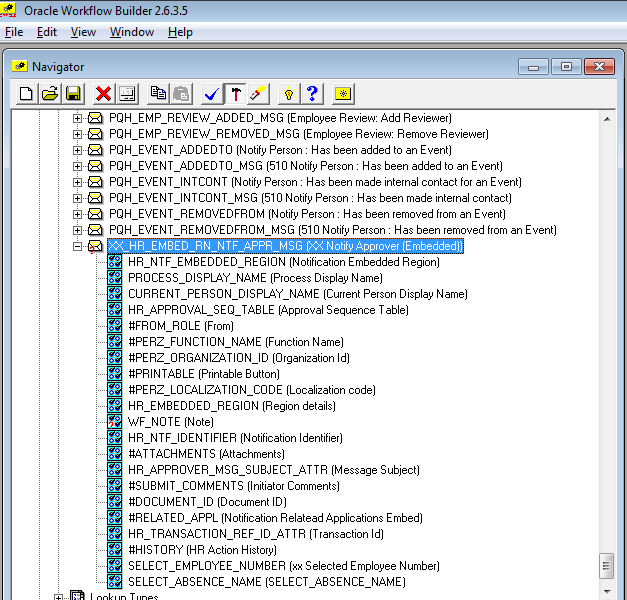Click the Copy toolbar icon

(158, 94)
